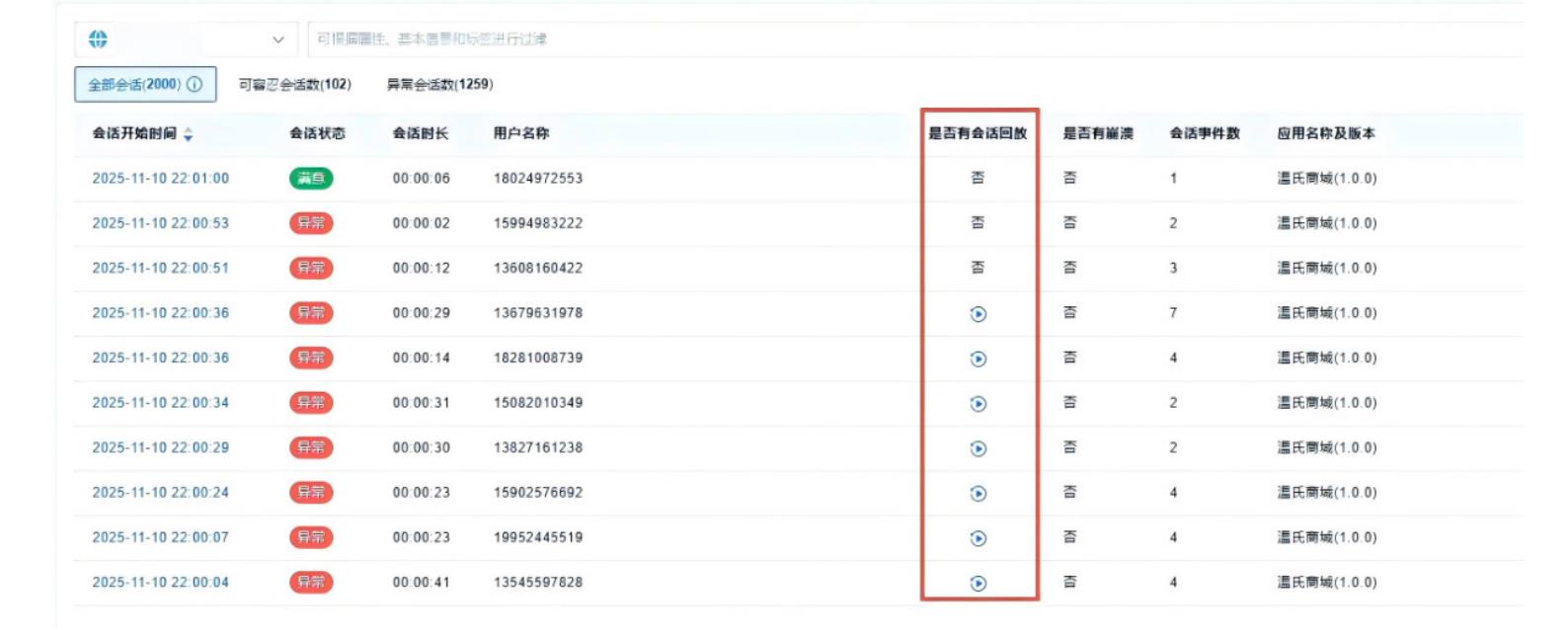Image resolution: width=1568 pixels, height=639 pixels.
Task: Click session duration 00:00:06
Action: 421,179
